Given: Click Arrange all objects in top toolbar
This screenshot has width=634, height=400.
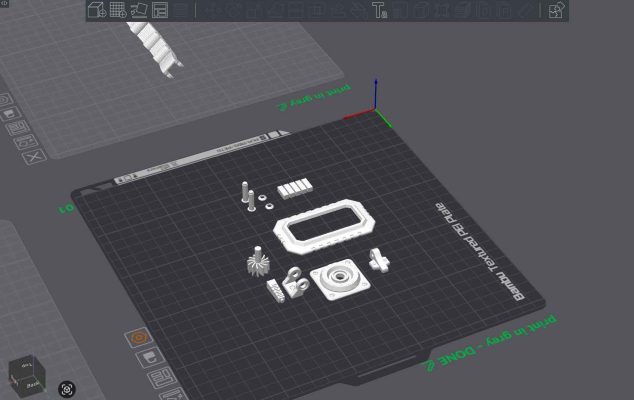Looking at the screenshot, I should pos(160,10).
